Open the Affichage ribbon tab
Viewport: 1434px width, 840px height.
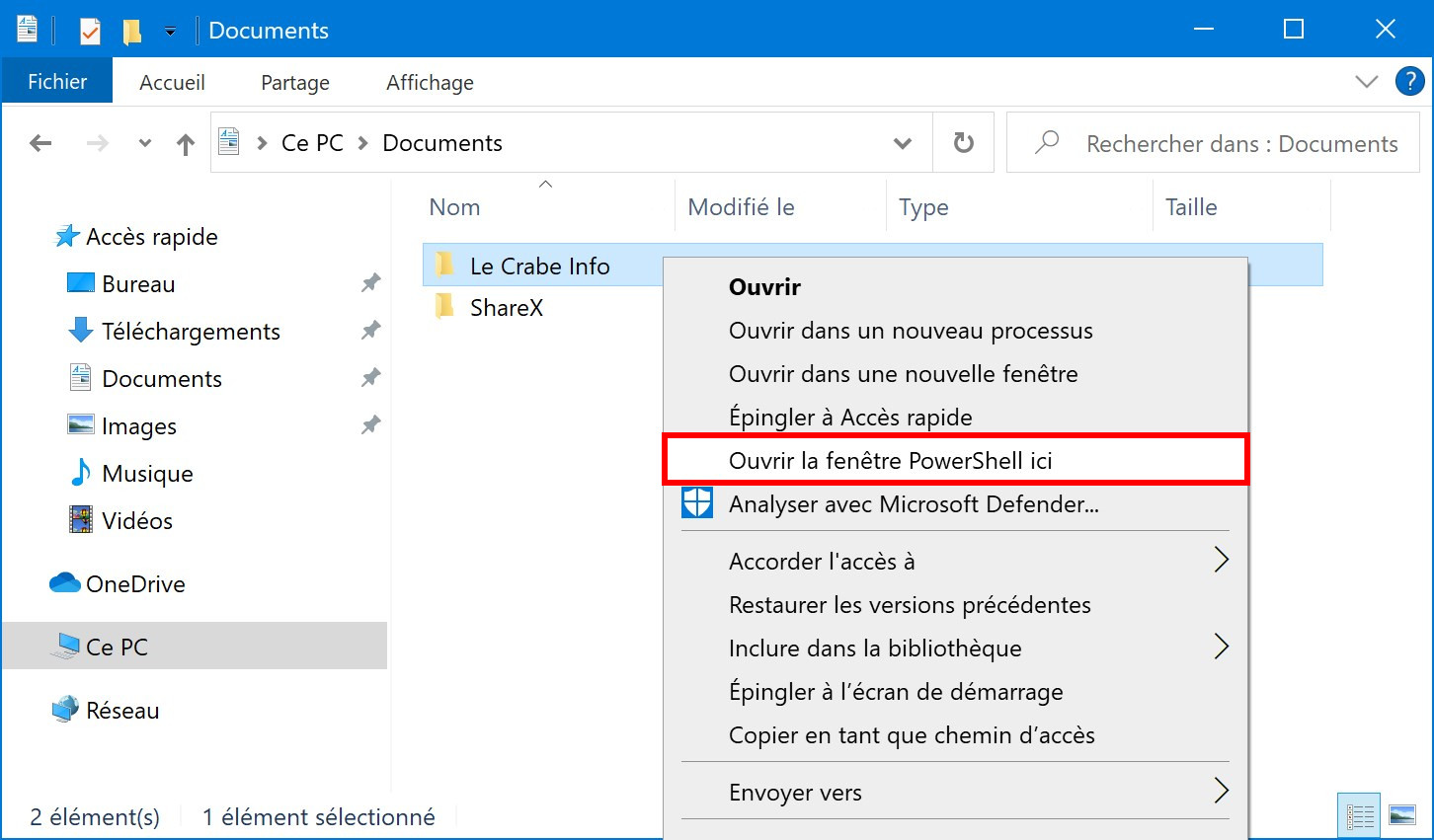(x=430, y=83)
